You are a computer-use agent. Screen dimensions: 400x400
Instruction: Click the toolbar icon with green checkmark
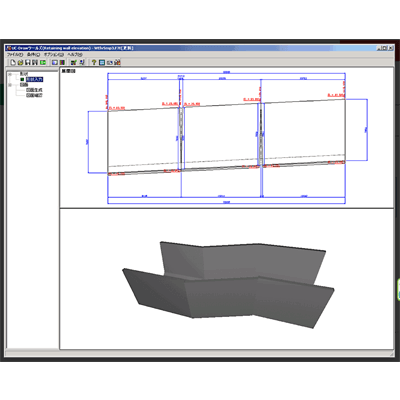coord(74,62)
